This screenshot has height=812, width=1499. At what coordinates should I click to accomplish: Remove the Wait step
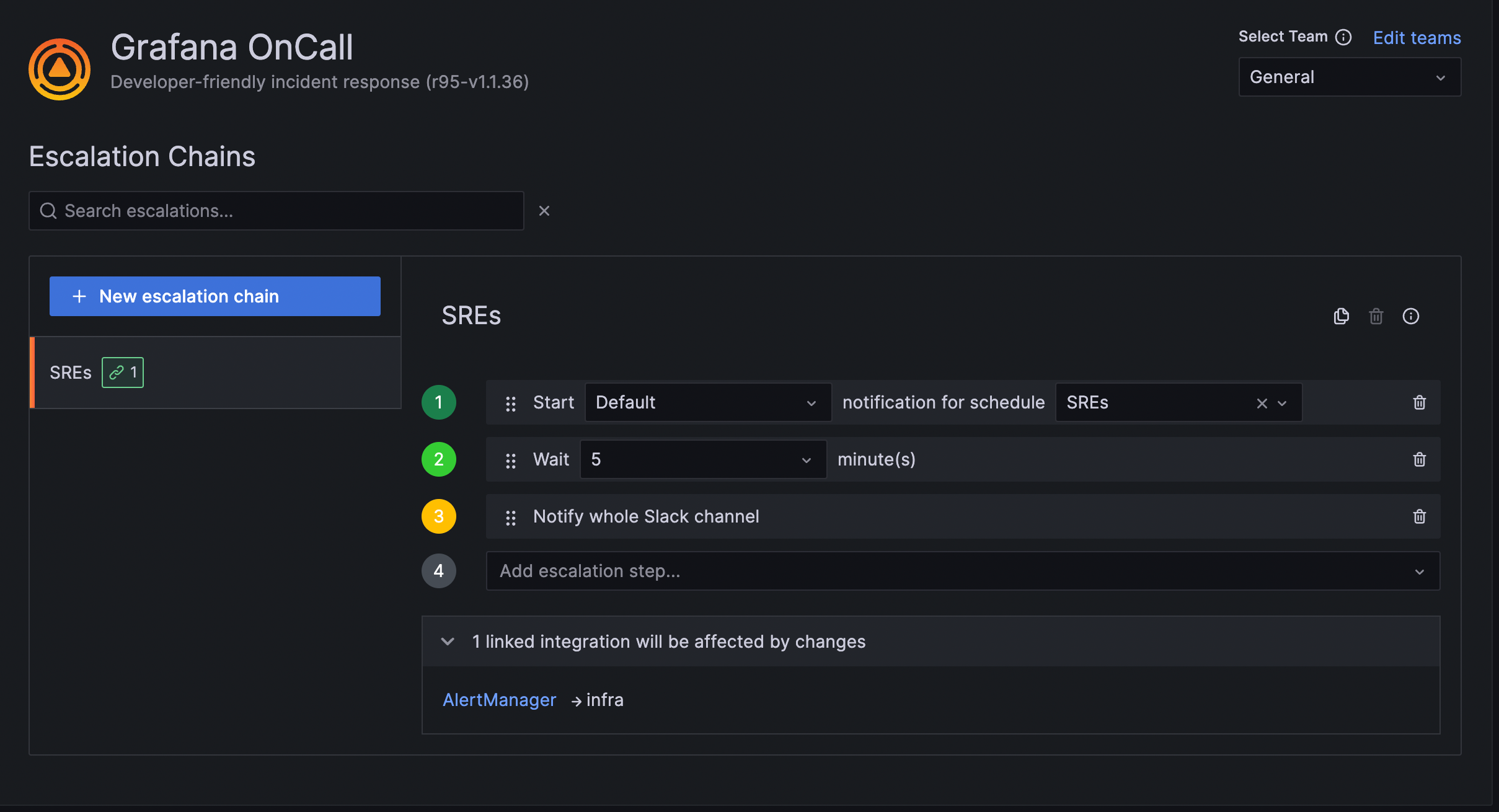tap(1419, 459)
